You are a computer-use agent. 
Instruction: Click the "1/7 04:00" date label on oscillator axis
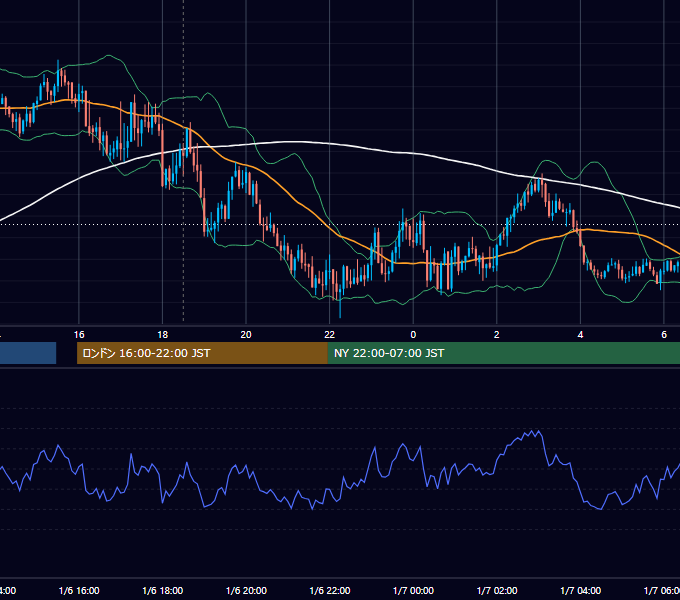pos(581,590)
